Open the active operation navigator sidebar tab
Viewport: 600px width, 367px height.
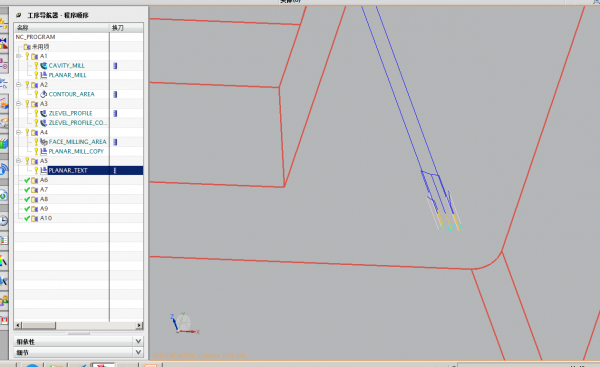pos(3,83)
